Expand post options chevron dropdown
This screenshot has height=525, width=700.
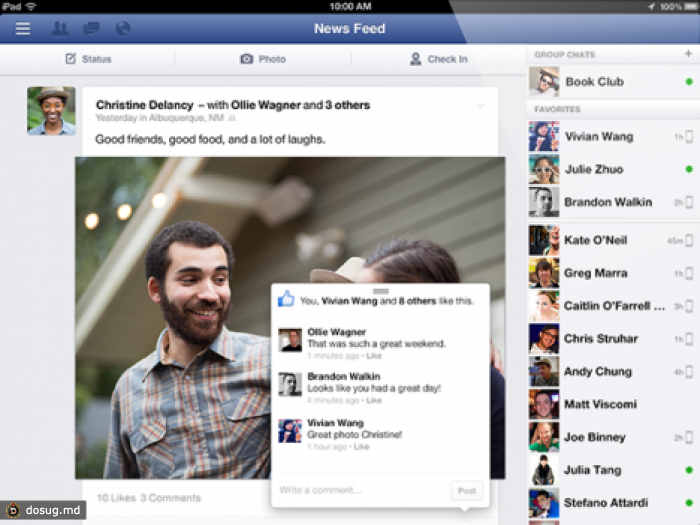[480, 106]
